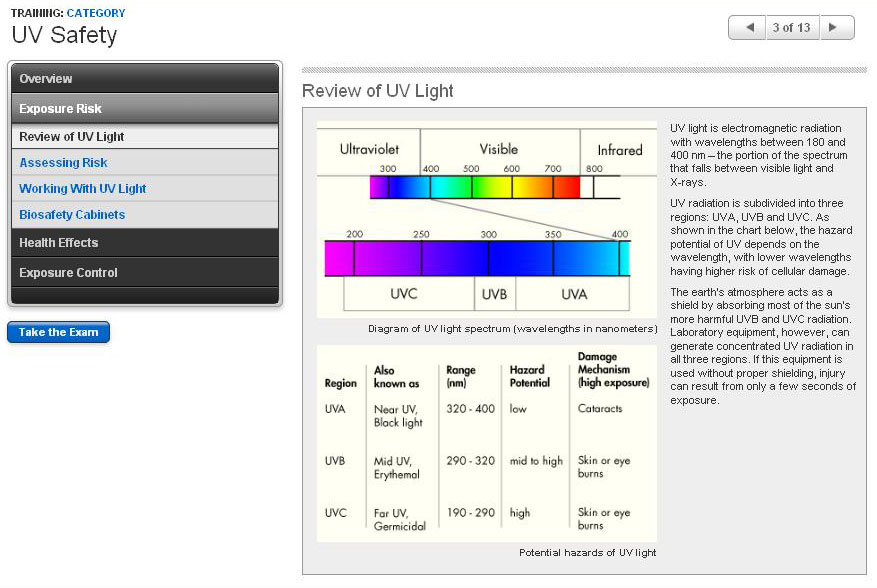
Task: Click the lower 200–400 nm UV spectrum bar
Action: tap(477, 258)
